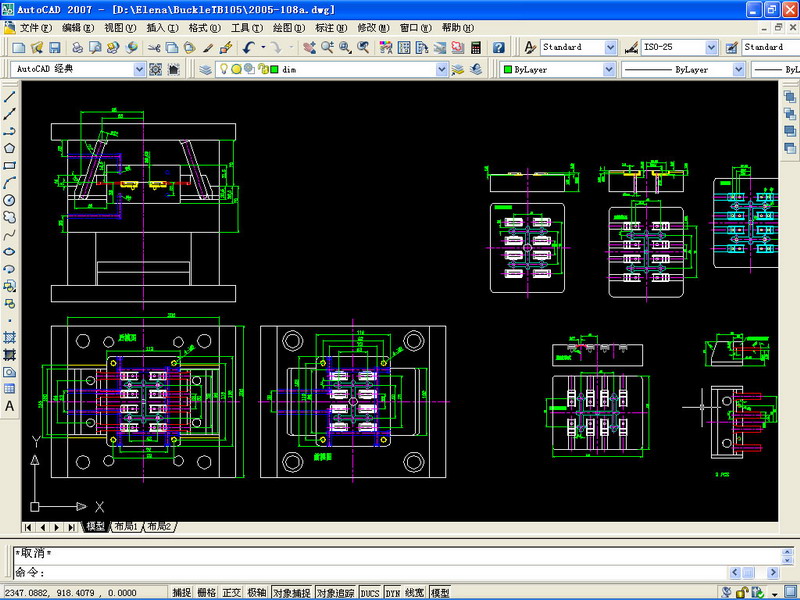Select the Circle drawing tool

[x=9, y=200]
